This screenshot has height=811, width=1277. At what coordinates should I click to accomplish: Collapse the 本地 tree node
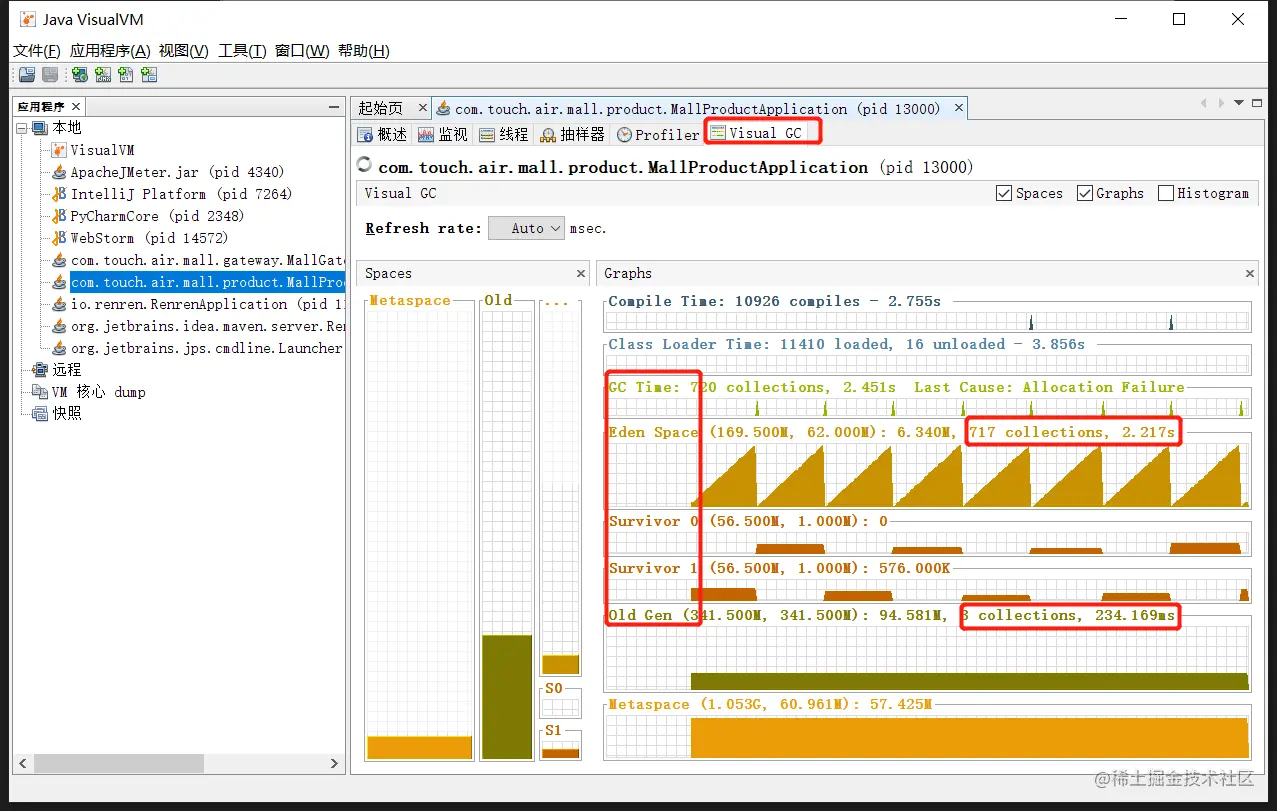pos(22,128)
